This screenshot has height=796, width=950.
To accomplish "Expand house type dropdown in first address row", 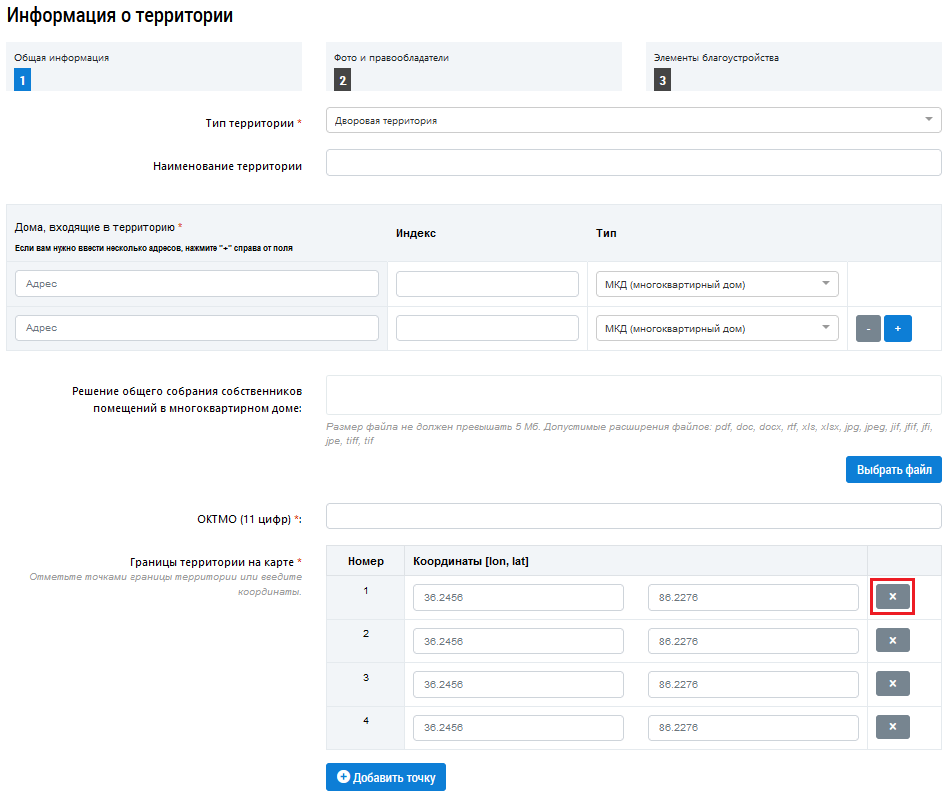I will click(717, 284).
